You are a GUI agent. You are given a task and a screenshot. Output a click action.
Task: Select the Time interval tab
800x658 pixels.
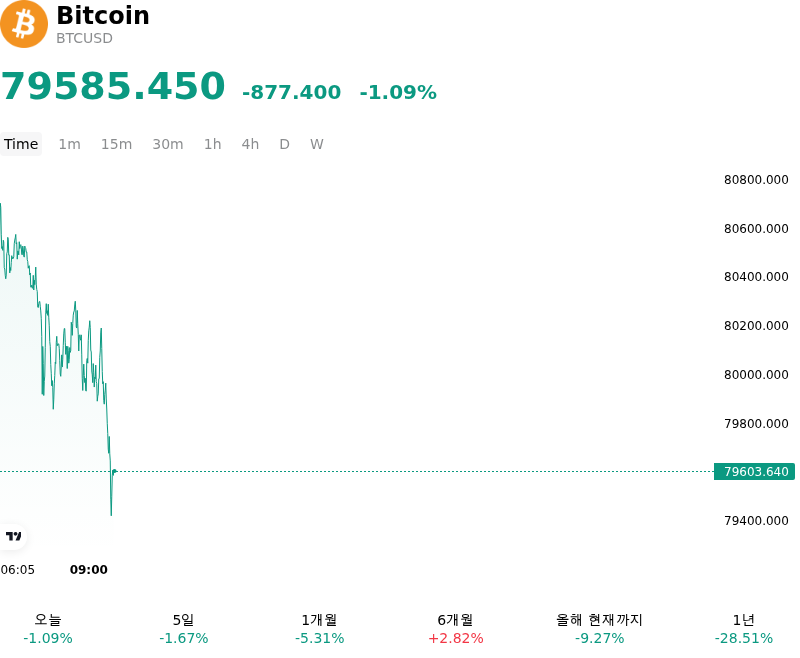(x=21, y=144)
